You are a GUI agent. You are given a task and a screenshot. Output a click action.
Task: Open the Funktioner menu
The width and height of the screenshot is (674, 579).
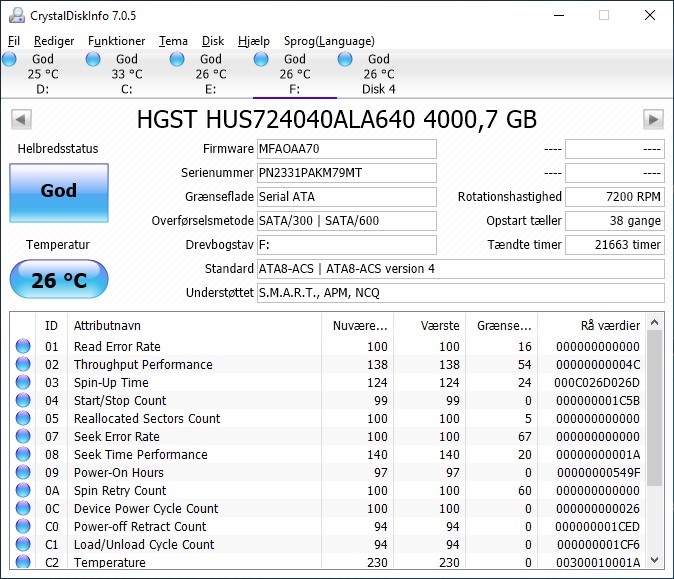(x=116, y=41)
